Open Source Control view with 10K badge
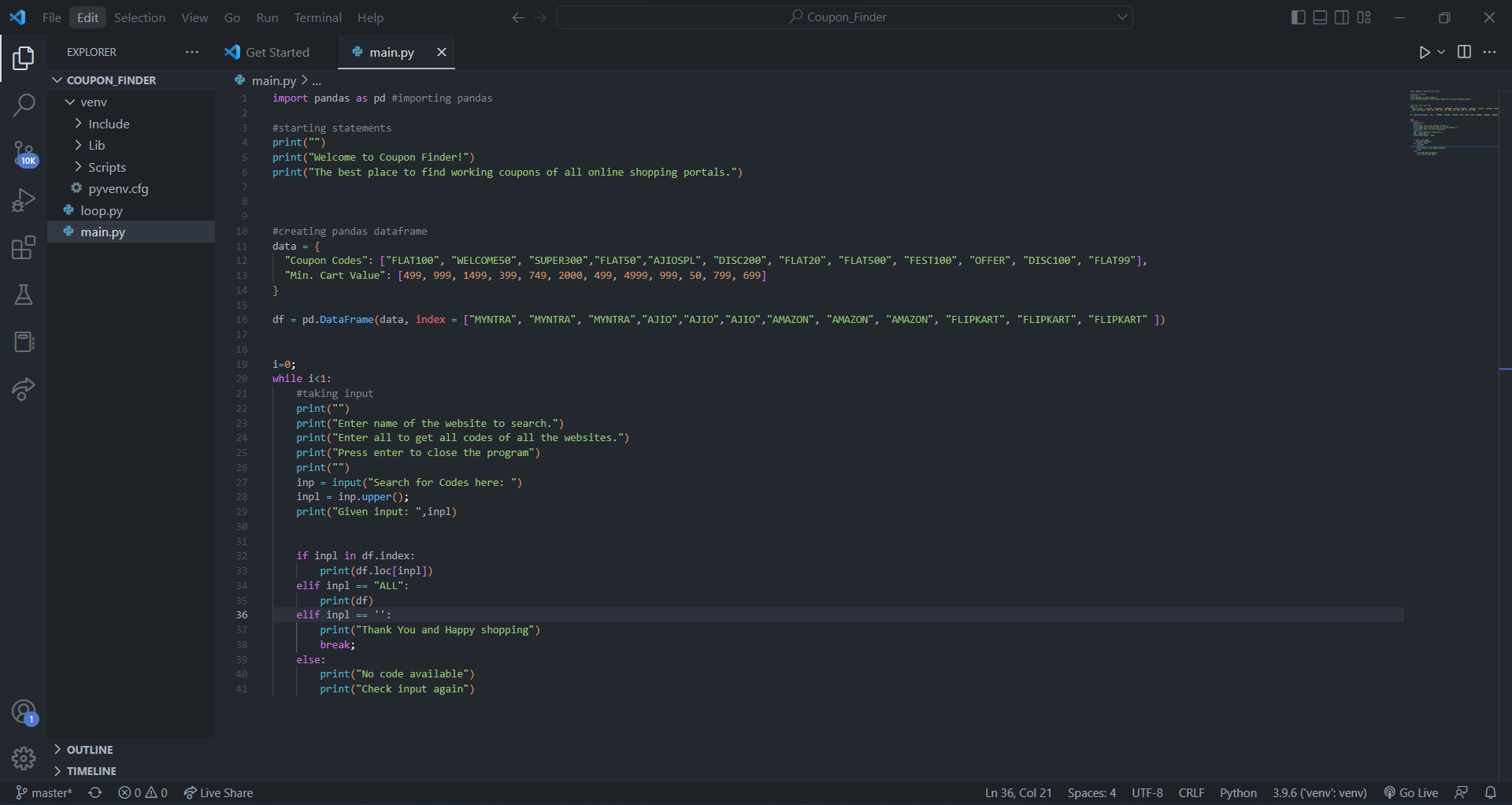 coord(24,154)
